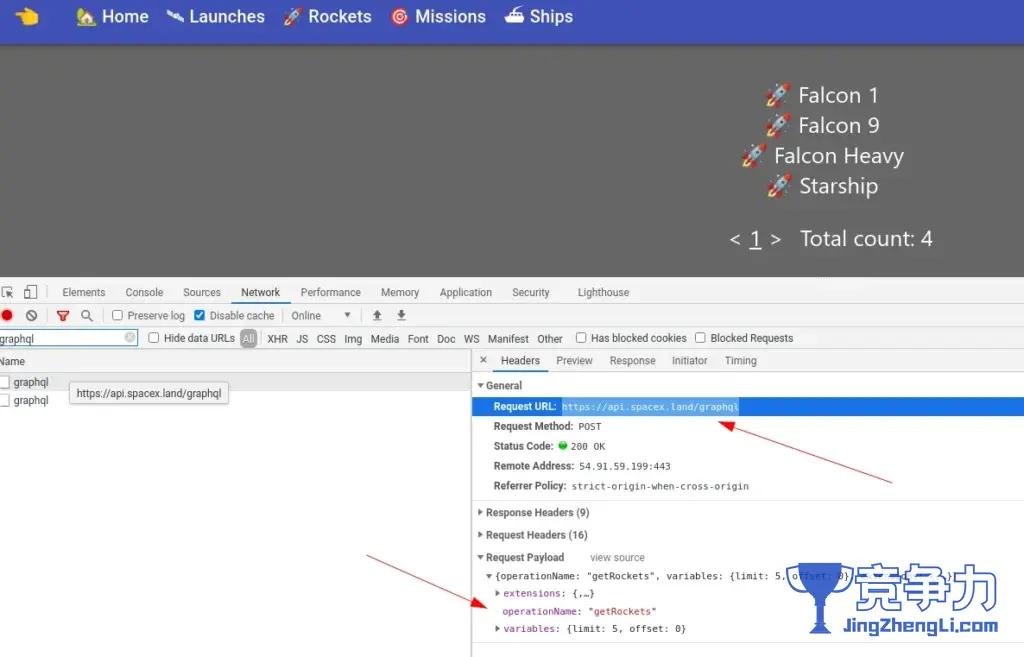Switch to the Elements tab

click(x=84, y=293)
